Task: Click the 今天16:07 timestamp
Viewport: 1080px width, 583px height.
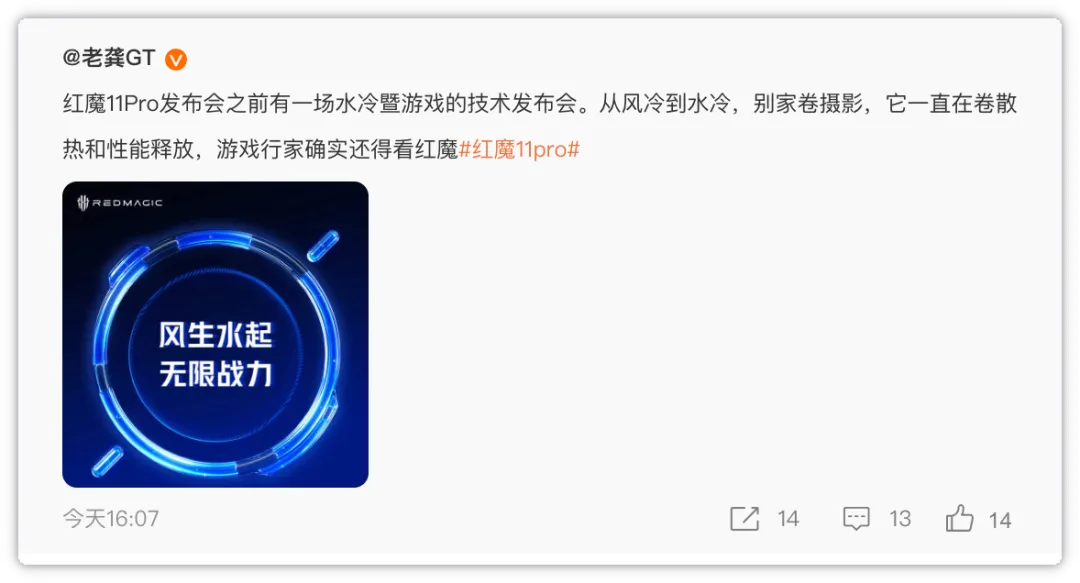Action: [111, 518]
